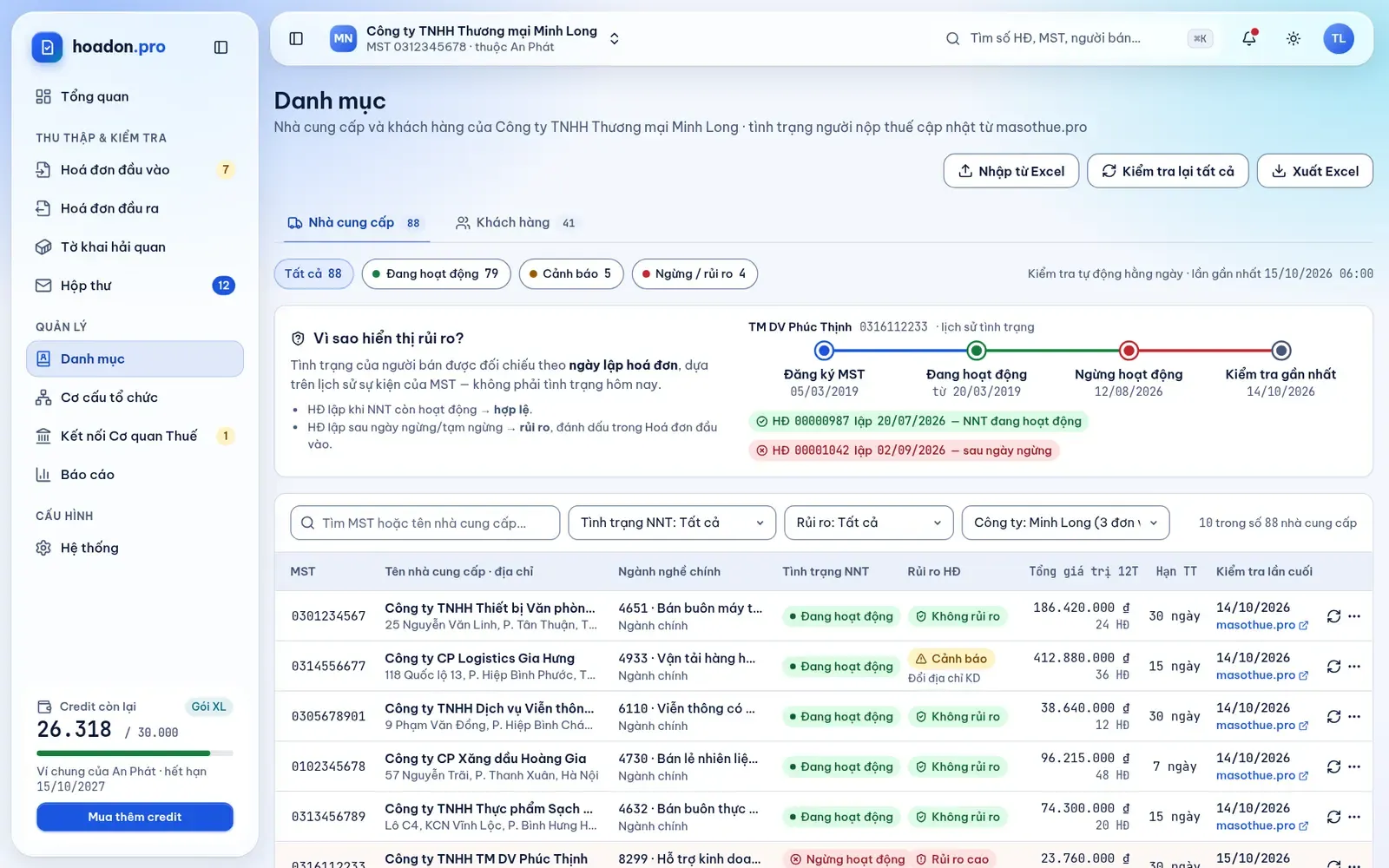Go to Tổng quan page
Screen dimensions: 1389x868
tap(135, 96)
